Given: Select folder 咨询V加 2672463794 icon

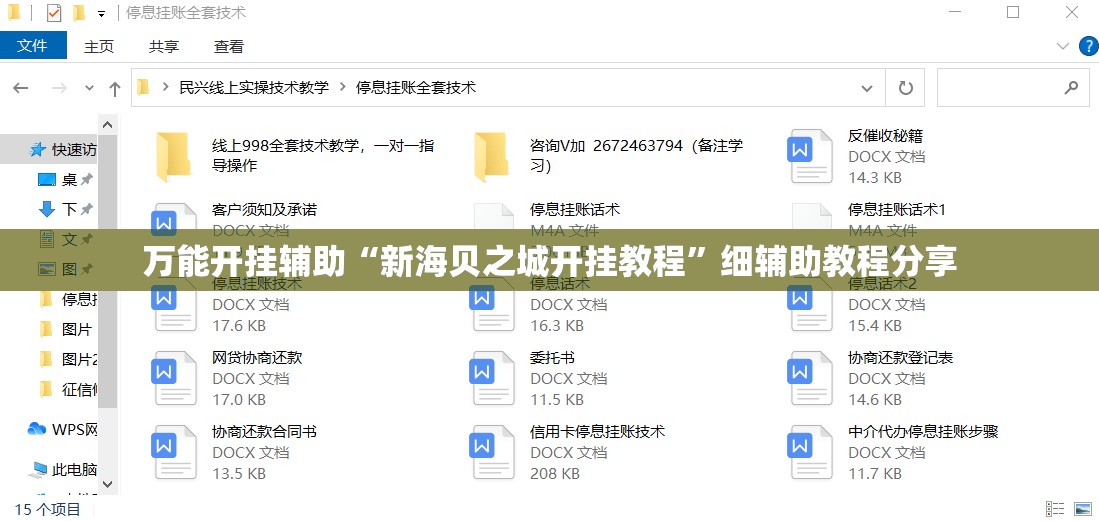Looking at the screenshot, I should coord(491,156).
